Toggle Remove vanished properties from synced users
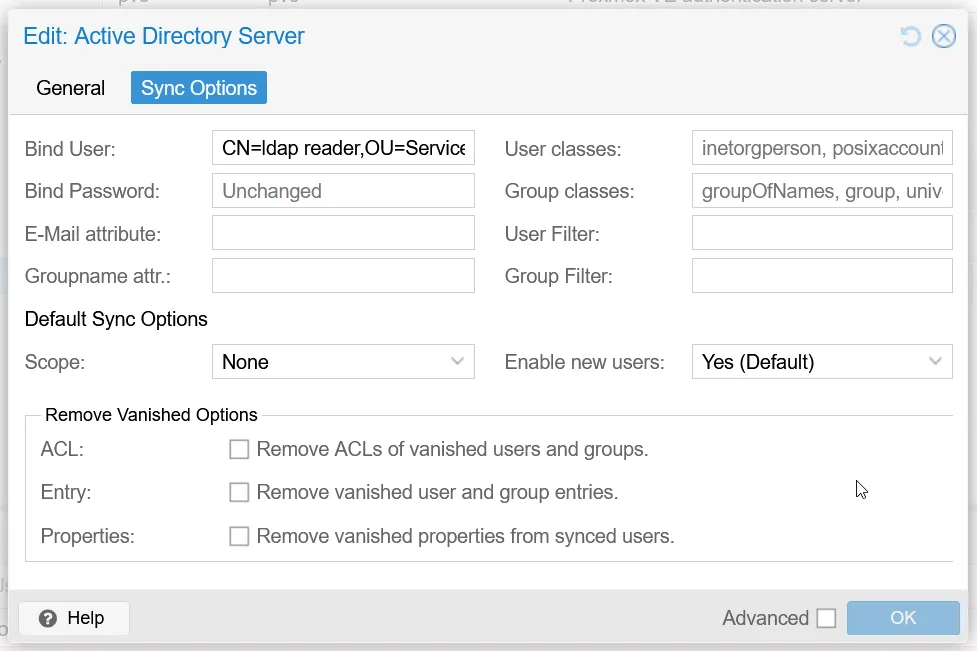 pyautogui.click(x=239, y=537)
